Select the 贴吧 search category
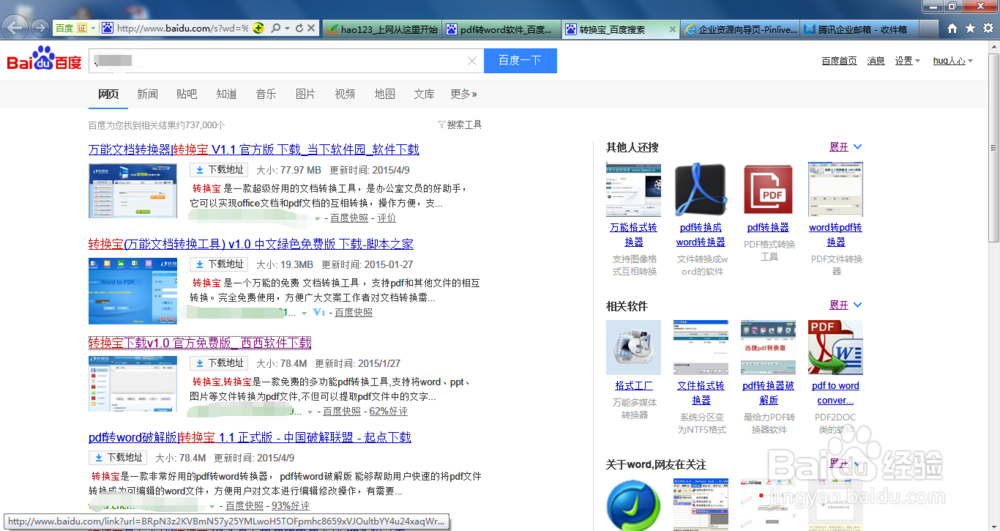 (186, 94)
